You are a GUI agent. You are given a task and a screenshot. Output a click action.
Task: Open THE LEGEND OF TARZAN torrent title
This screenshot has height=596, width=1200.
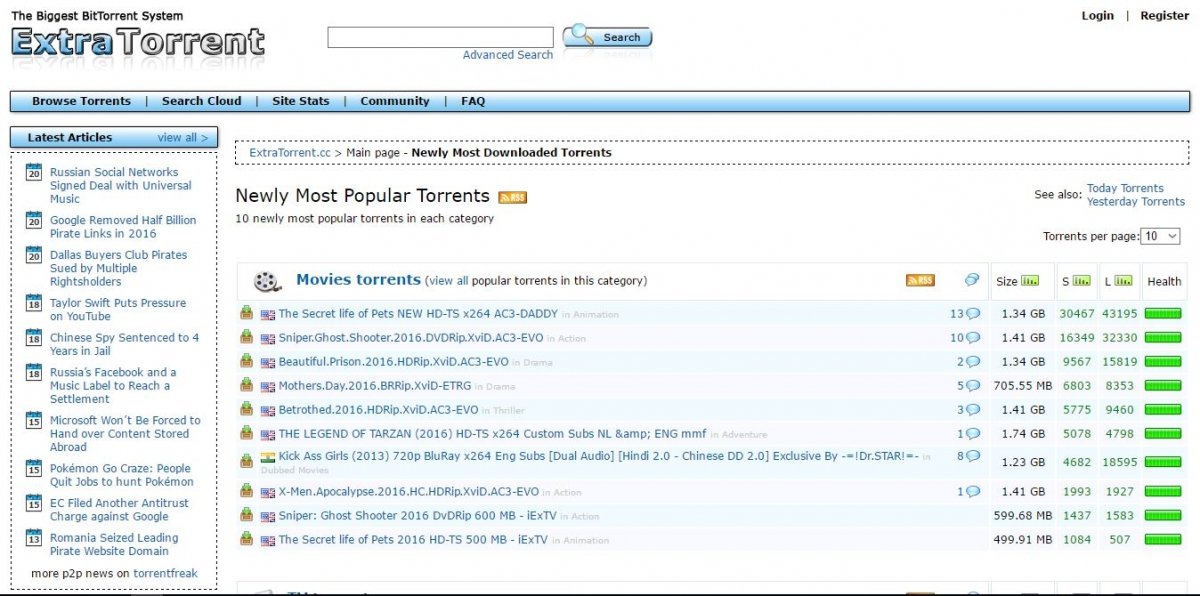(492, 434)
